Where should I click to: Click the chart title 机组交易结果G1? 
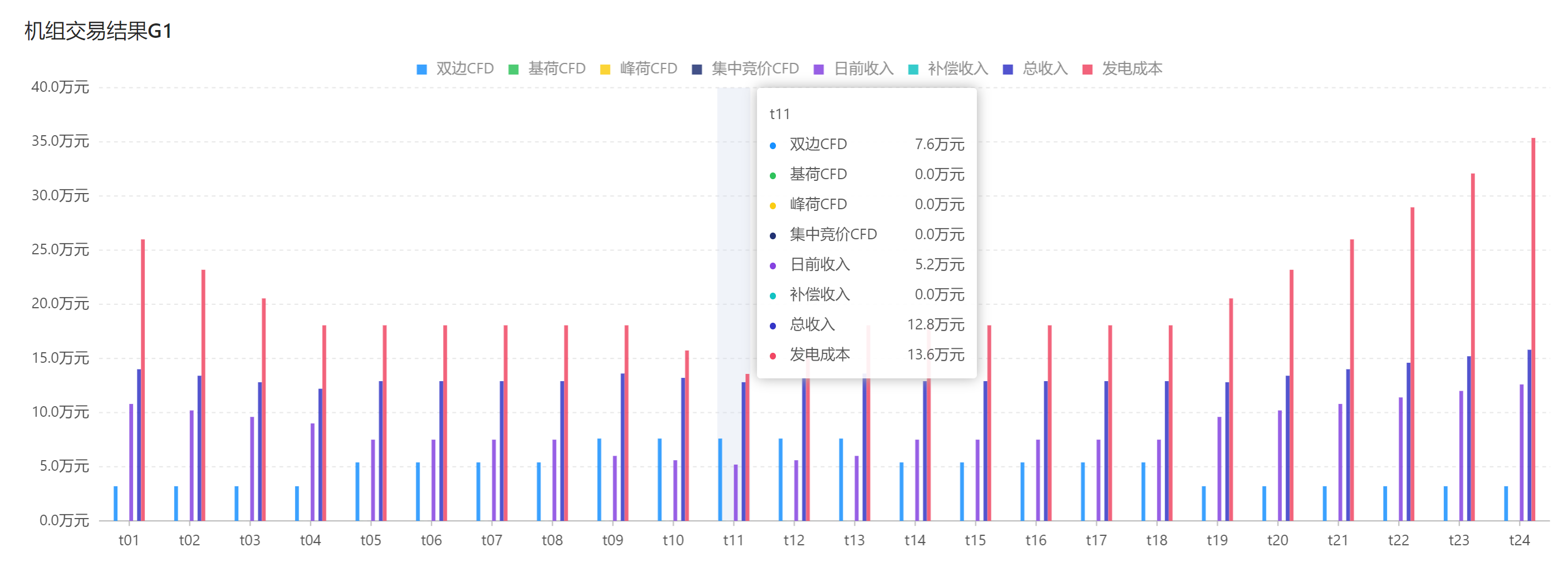point(98,31)
